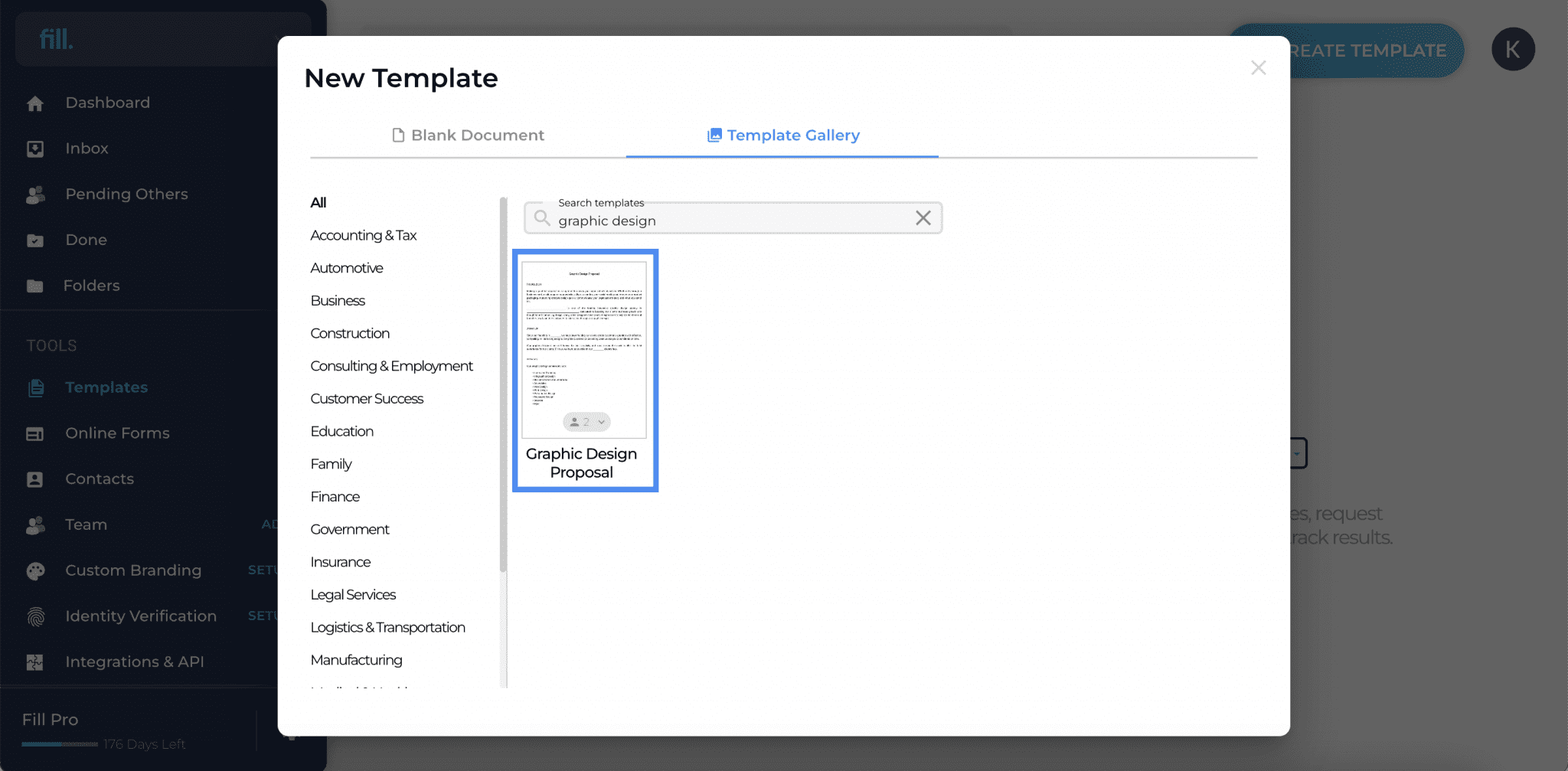The image size is (1568, 771).
Task: Open Graphic Design Proposal template thumbnail
Action: (585, 371)
